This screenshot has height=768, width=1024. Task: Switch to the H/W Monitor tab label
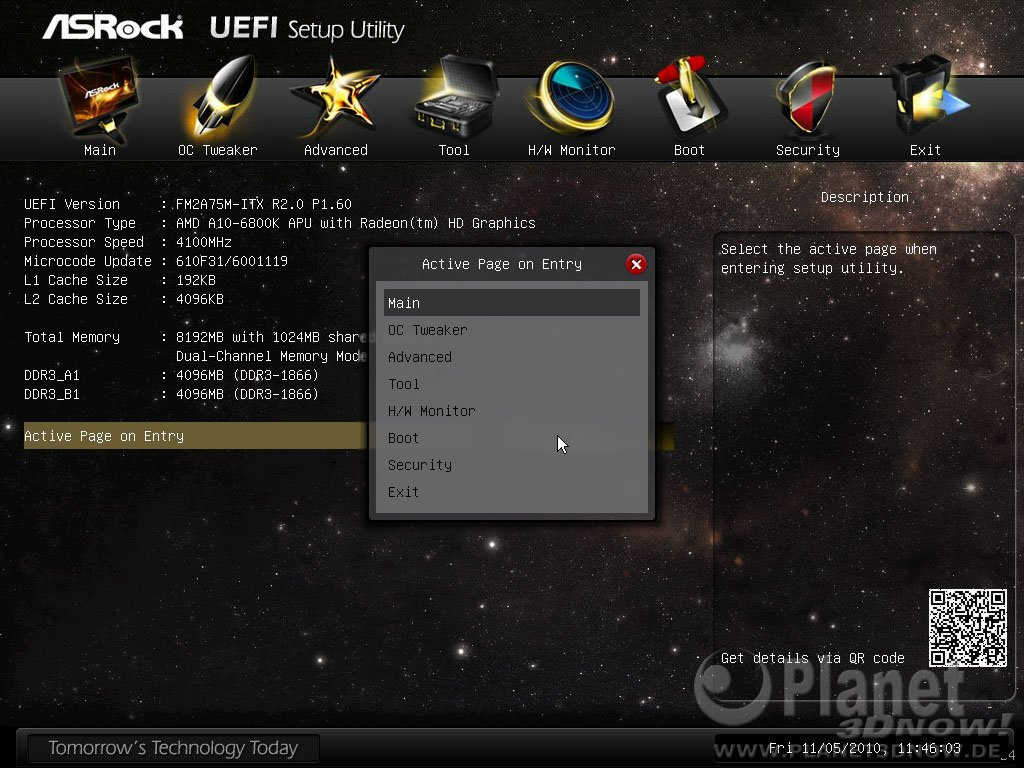[x=571, y=150]
